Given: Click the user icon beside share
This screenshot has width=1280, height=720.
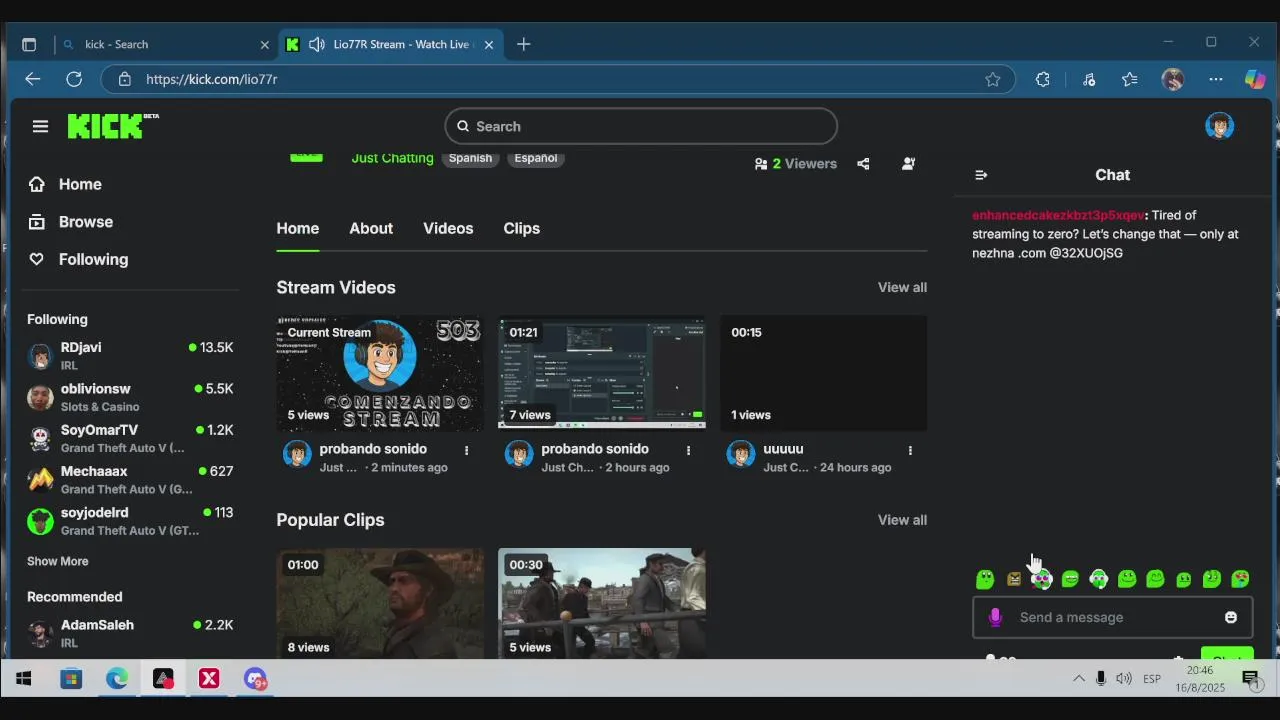Looking at the screenshot, I should tap(908, 164).
